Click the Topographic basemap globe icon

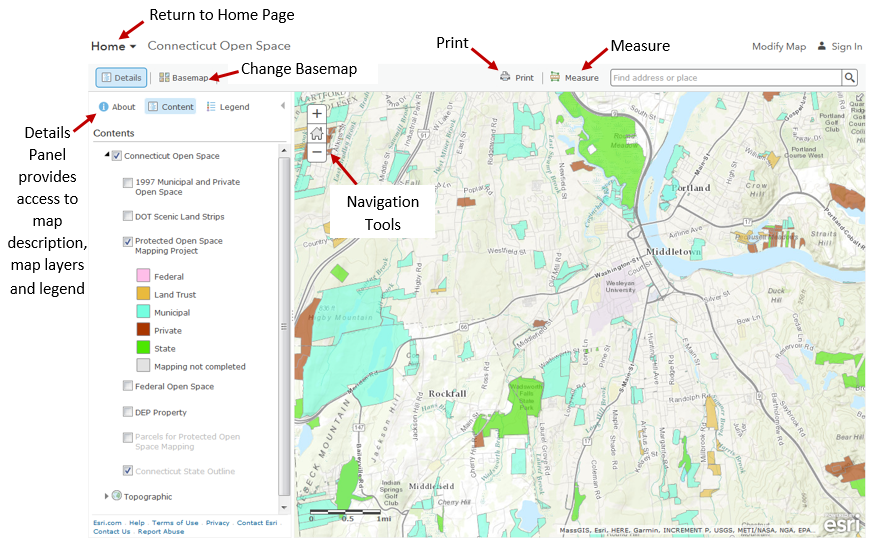tap(117, 495)
